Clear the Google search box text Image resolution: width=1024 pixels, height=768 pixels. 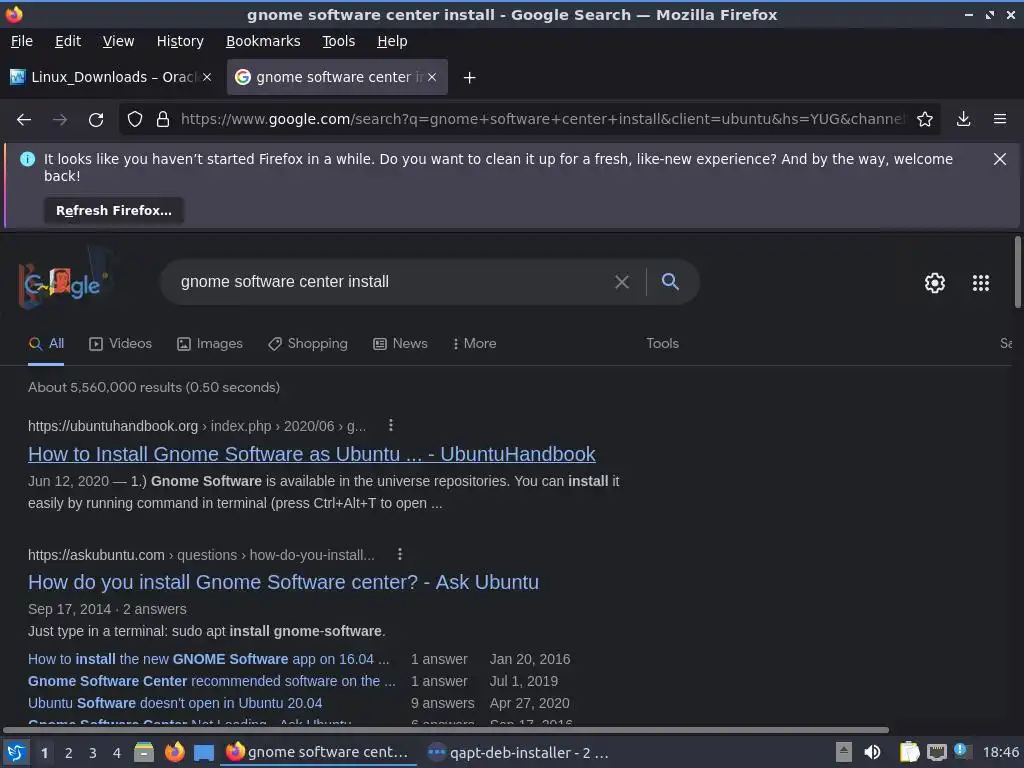(622, 282)
